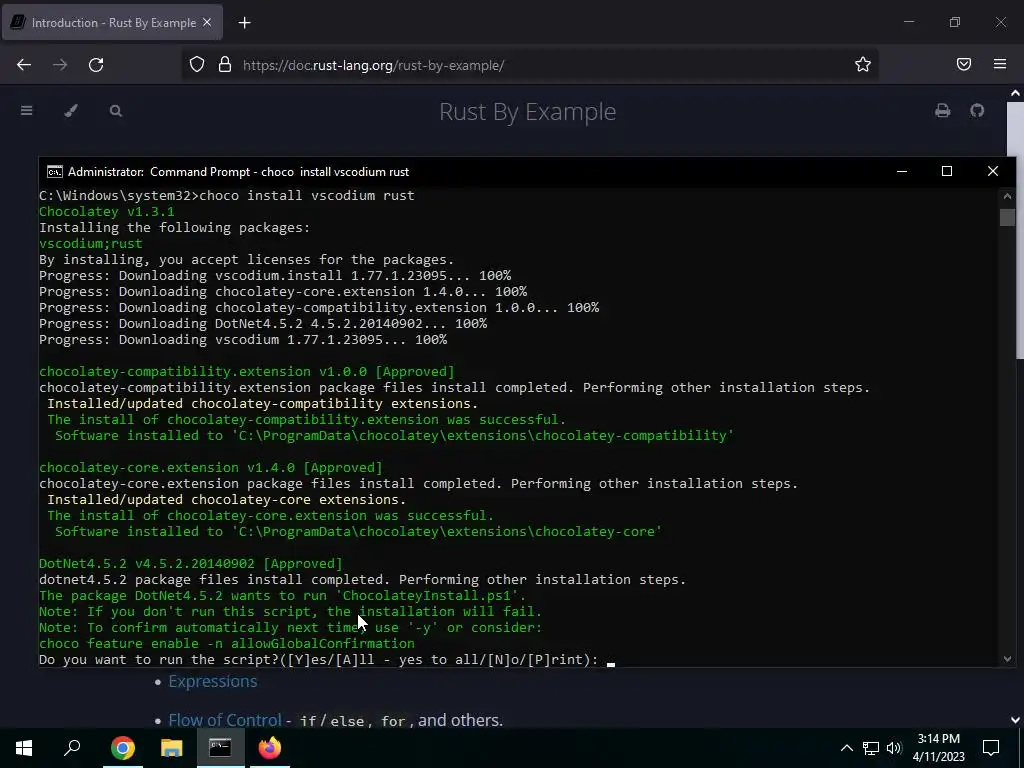Close the Introduction - Rust By Example tab

pyautogui.click(x=207, y=22)
